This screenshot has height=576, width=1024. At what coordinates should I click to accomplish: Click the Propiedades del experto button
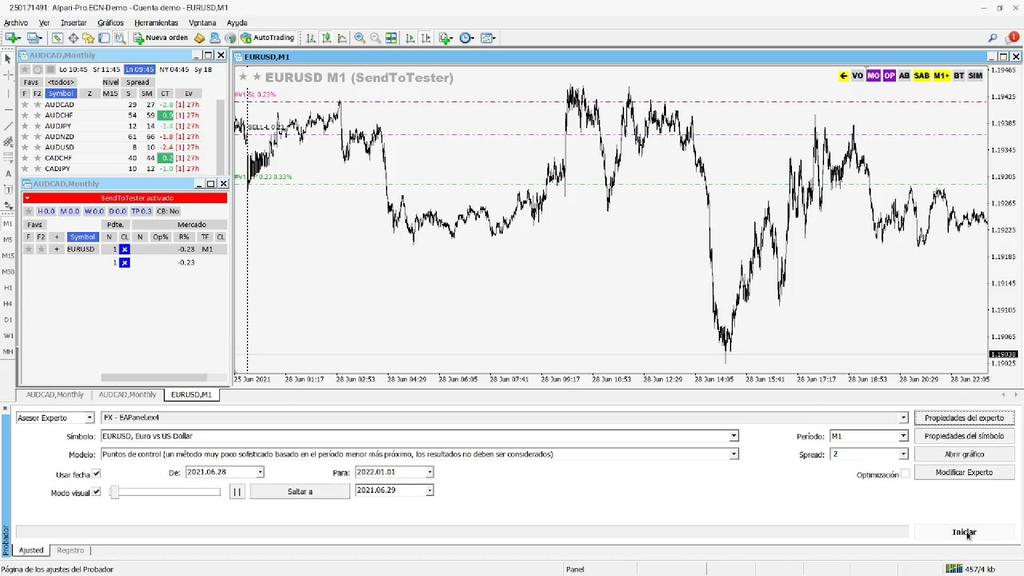(x=963, y=417)
